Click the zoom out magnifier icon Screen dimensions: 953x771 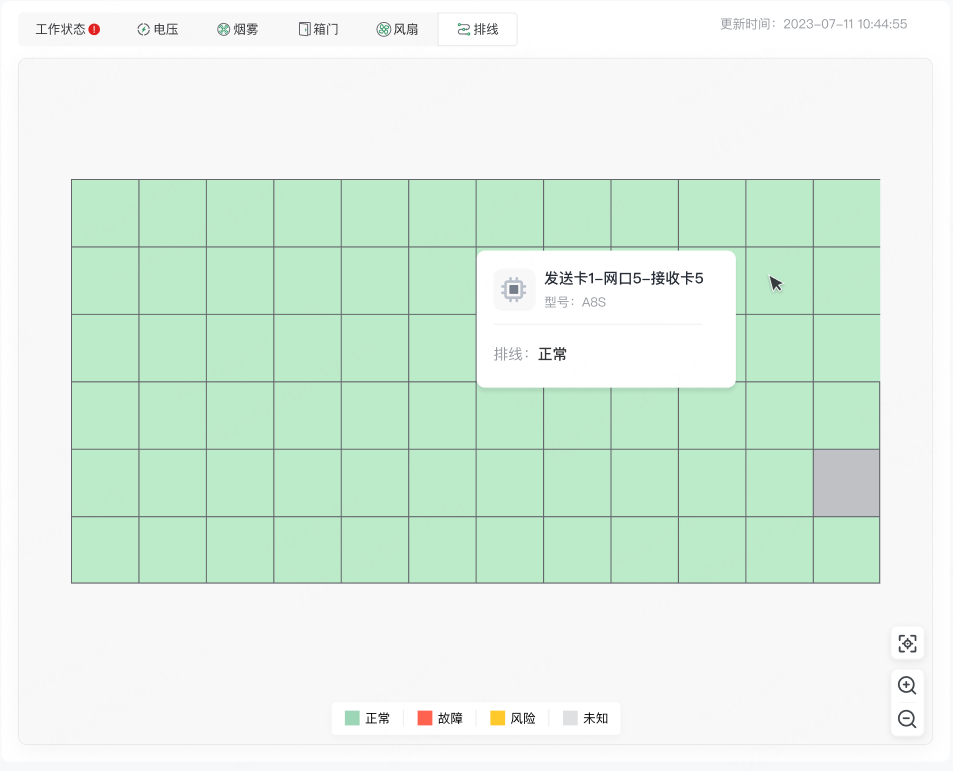(907, 719)
